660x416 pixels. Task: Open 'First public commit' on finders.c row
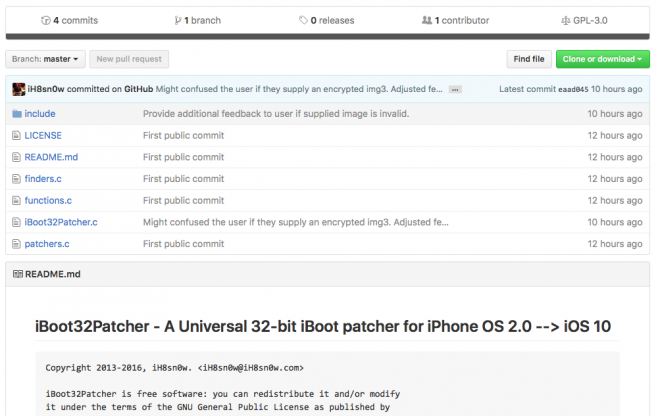(184, 179)
